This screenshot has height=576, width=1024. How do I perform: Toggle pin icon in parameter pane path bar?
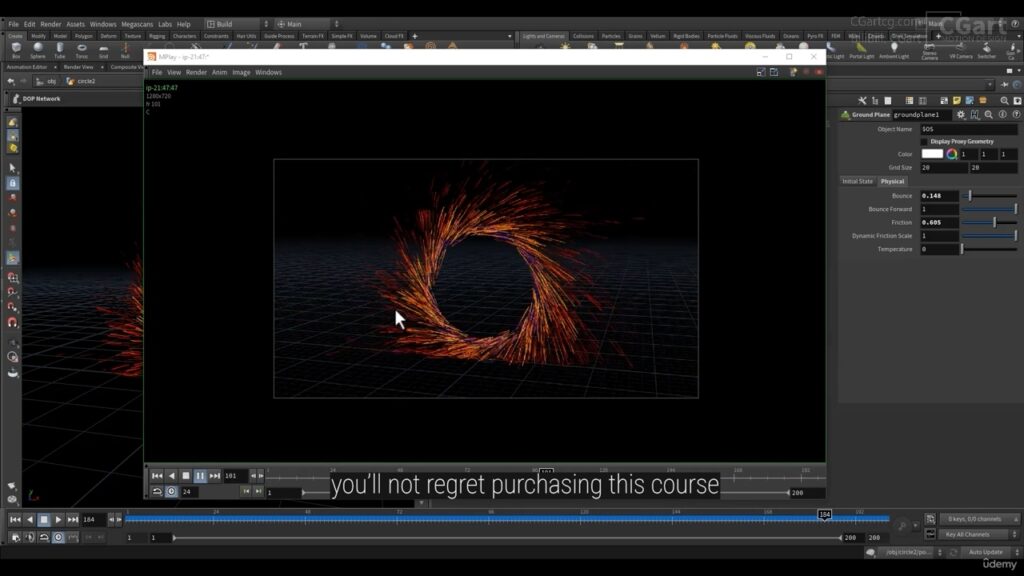[x=1004, y=84]
